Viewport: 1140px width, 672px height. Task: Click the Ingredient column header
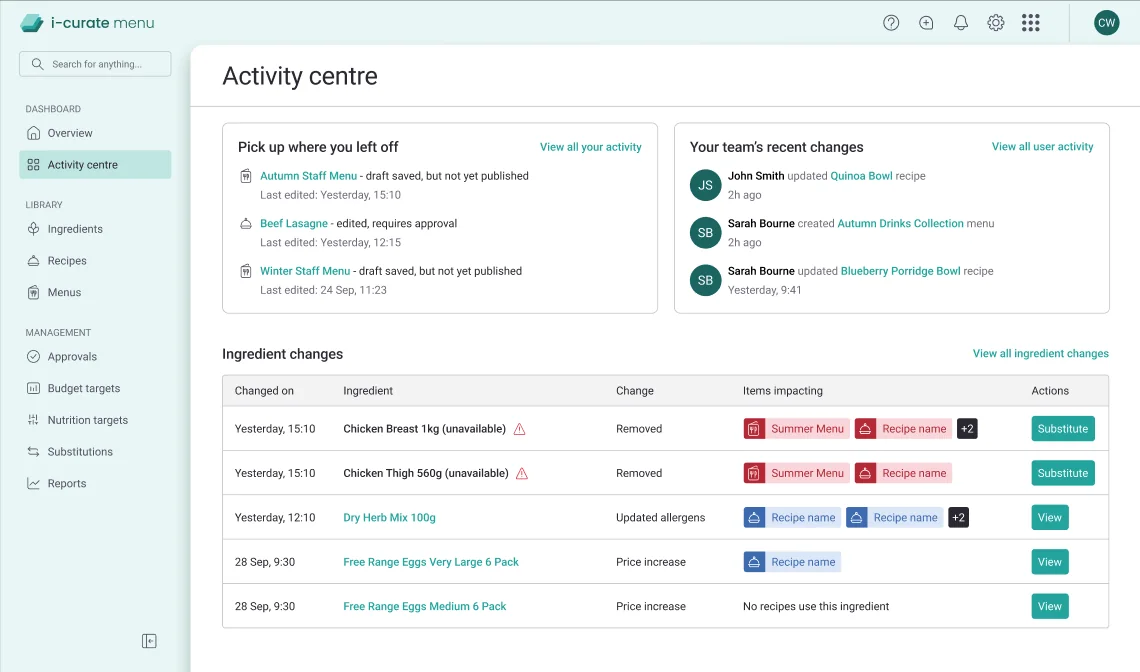click(368, 391)
